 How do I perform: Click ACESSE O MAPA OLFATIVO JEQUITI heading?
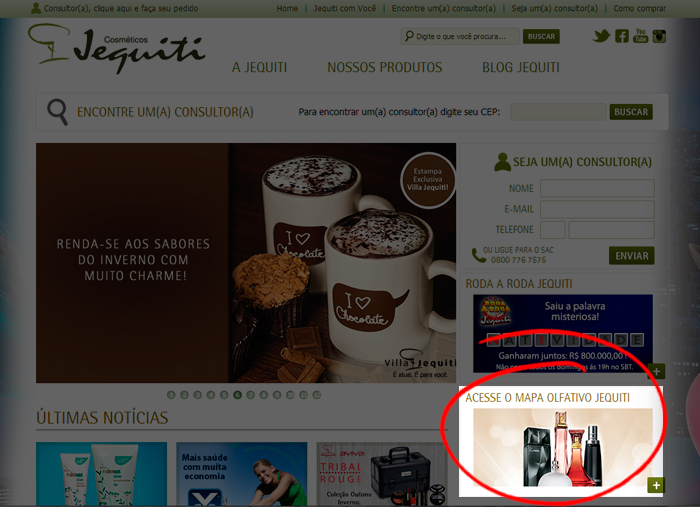[x=548, y=398]
